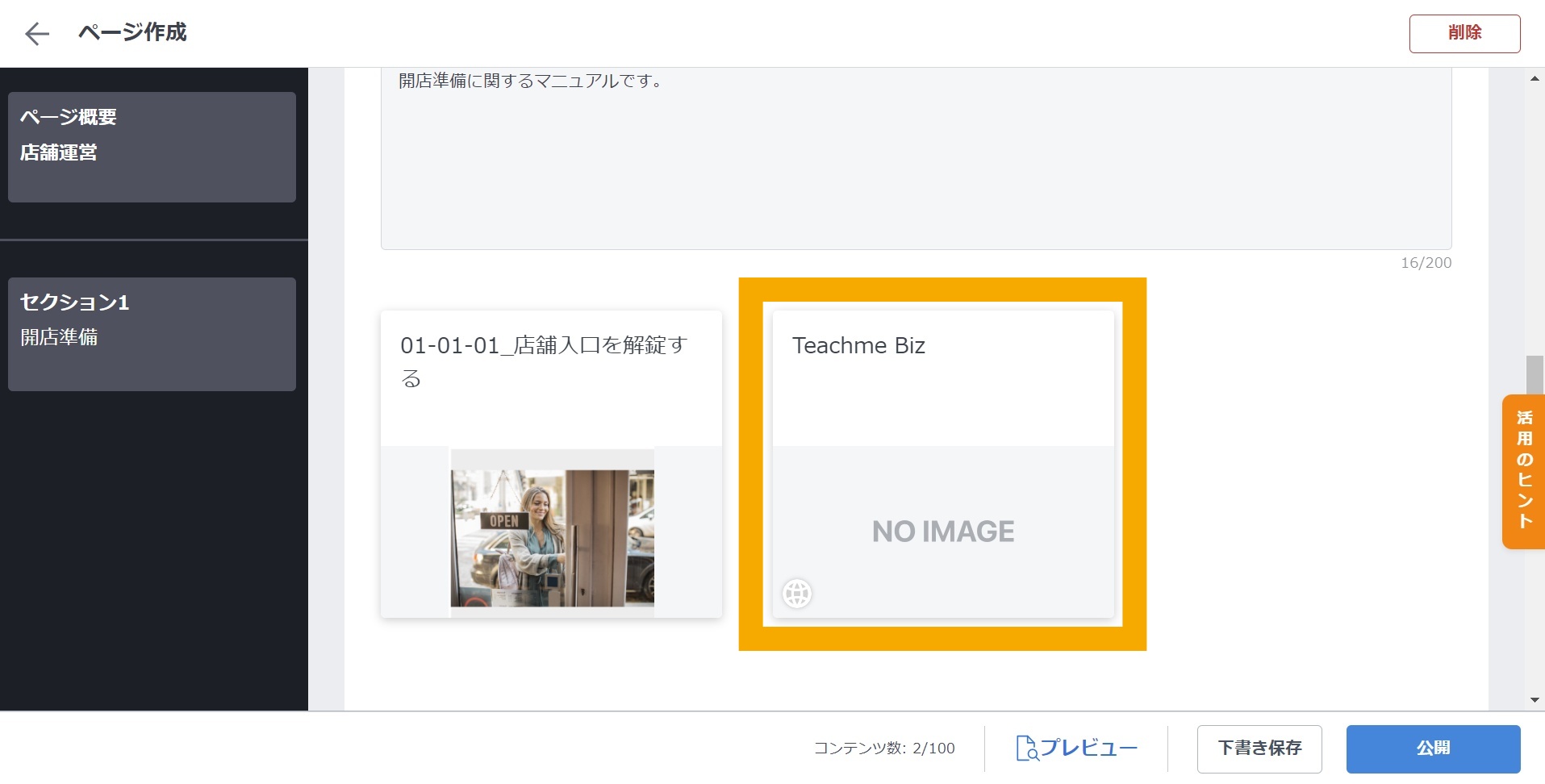
Task: Open the 活用のヒント orange side tab
Action: 1523,471
